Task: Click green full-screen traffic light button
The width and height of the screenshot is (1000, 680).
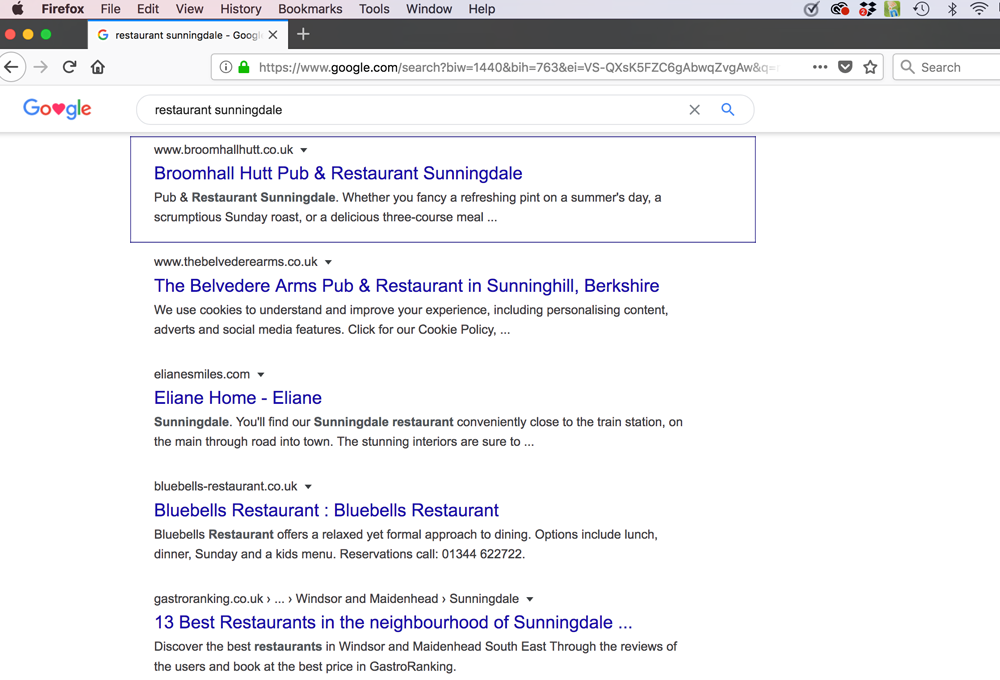Action: [45, 34]
